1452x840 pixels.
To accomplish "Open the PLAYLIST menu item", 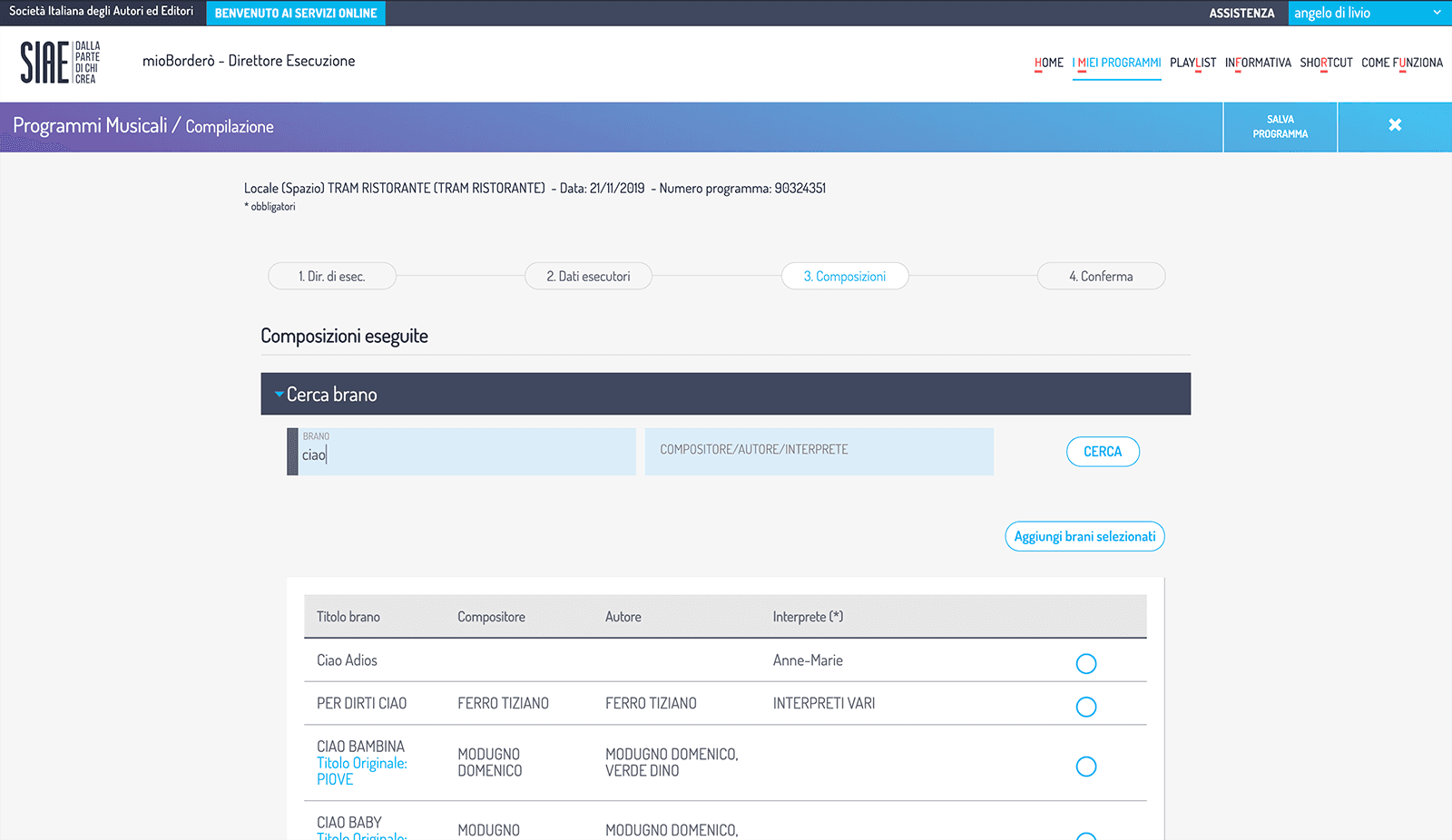I will [x=1192, y=63].
